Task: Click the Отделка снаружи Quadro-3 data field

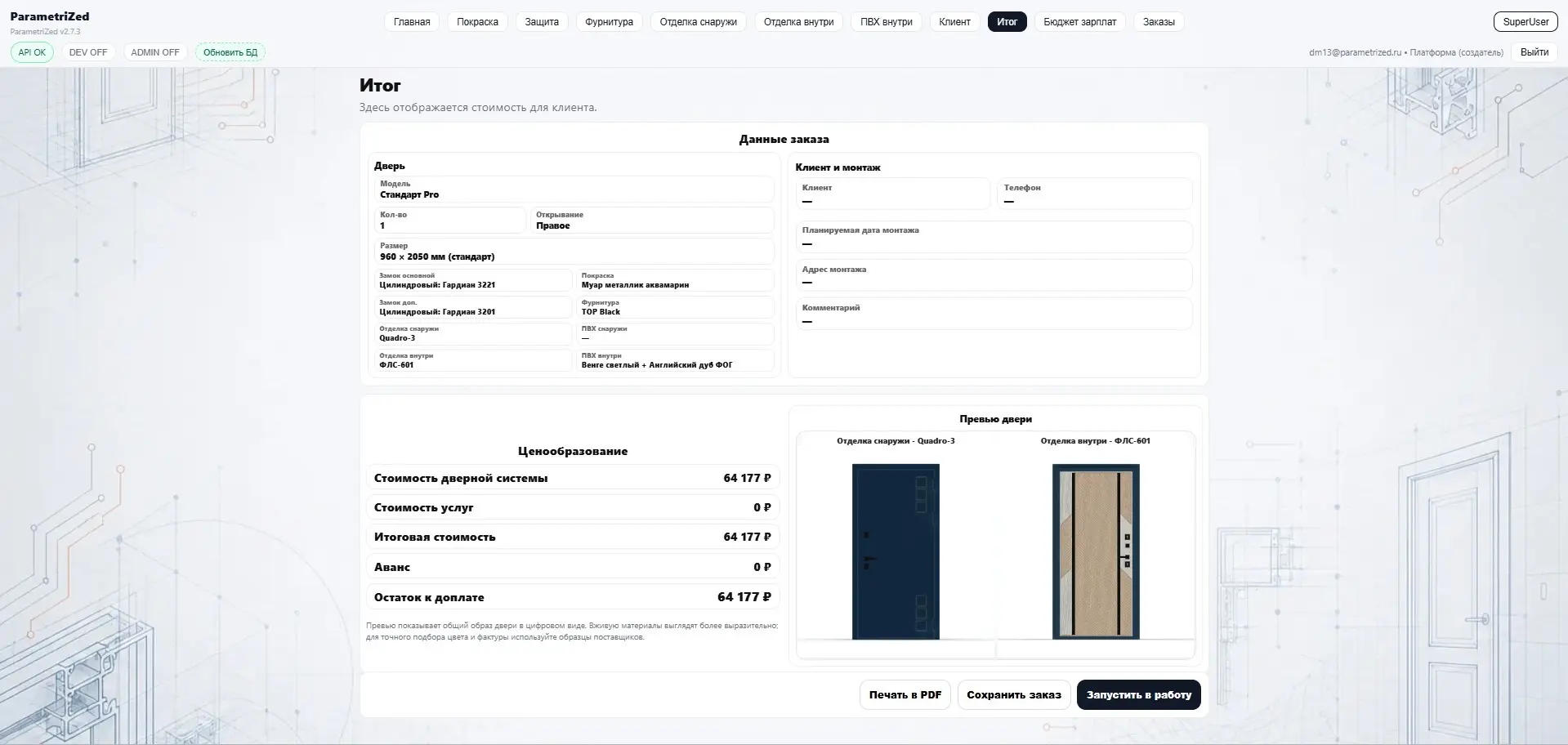Action: click(x=473, y=334)
